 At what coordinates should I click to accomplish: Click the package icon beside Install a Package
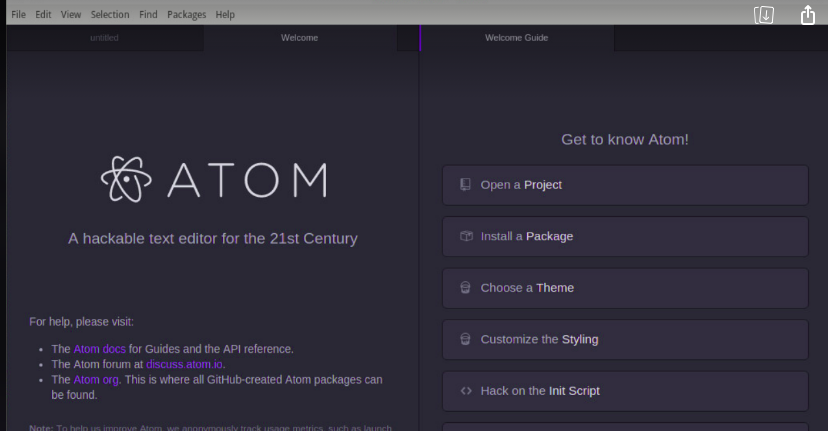466,236
